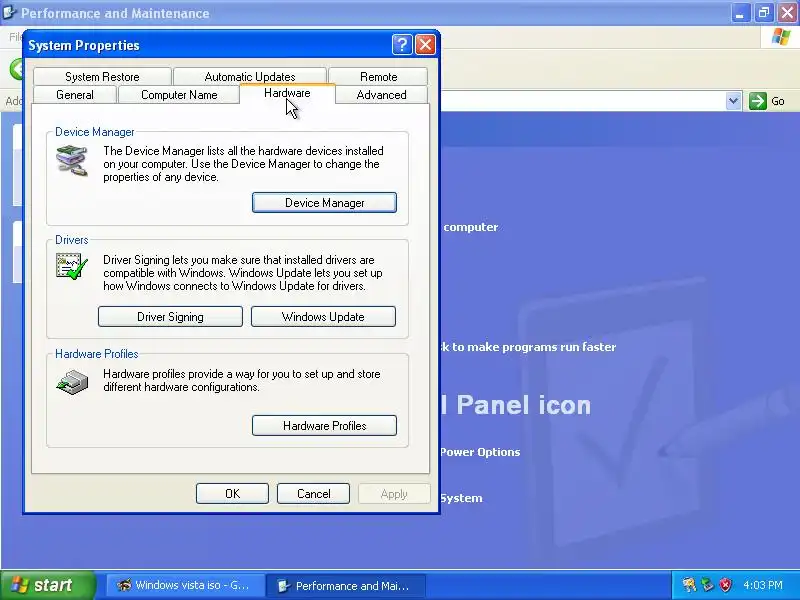The width and height of the screenshot is (800, 600).
Task: Open the Hardware Profiles button
Action: click(324, 426)
